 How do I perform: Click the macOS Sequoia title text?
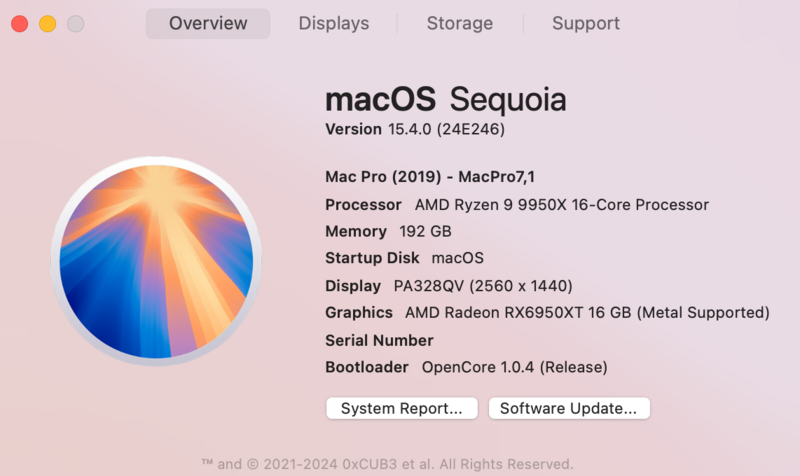(x=446, y=100)
